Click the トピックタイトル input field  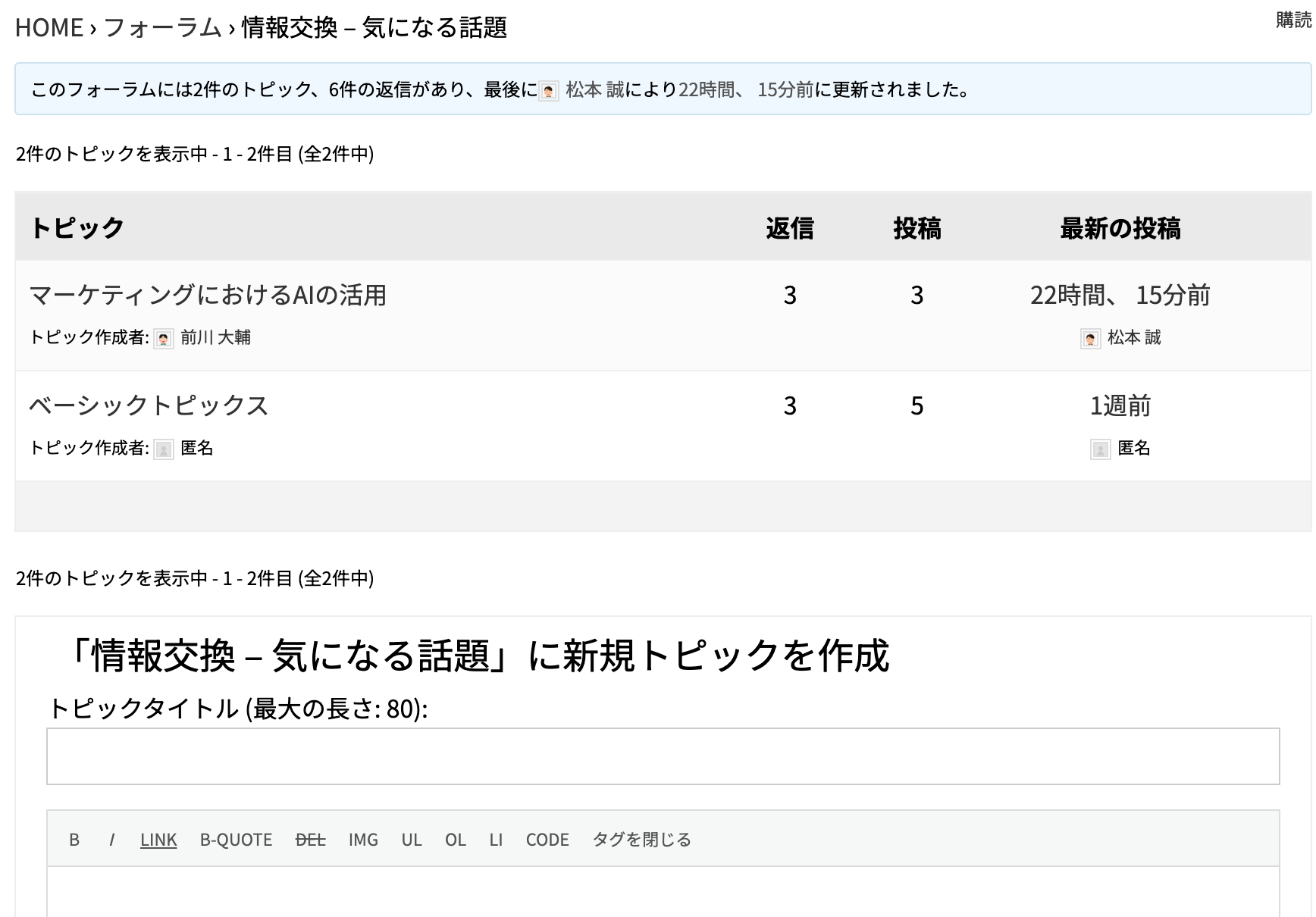click(663, 756)
